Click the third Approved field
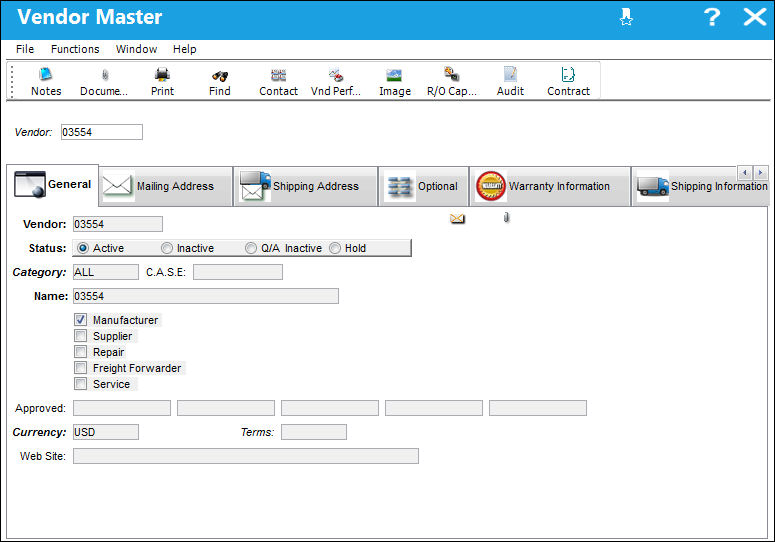Viewport: 775px width, 542px height. 330,408
